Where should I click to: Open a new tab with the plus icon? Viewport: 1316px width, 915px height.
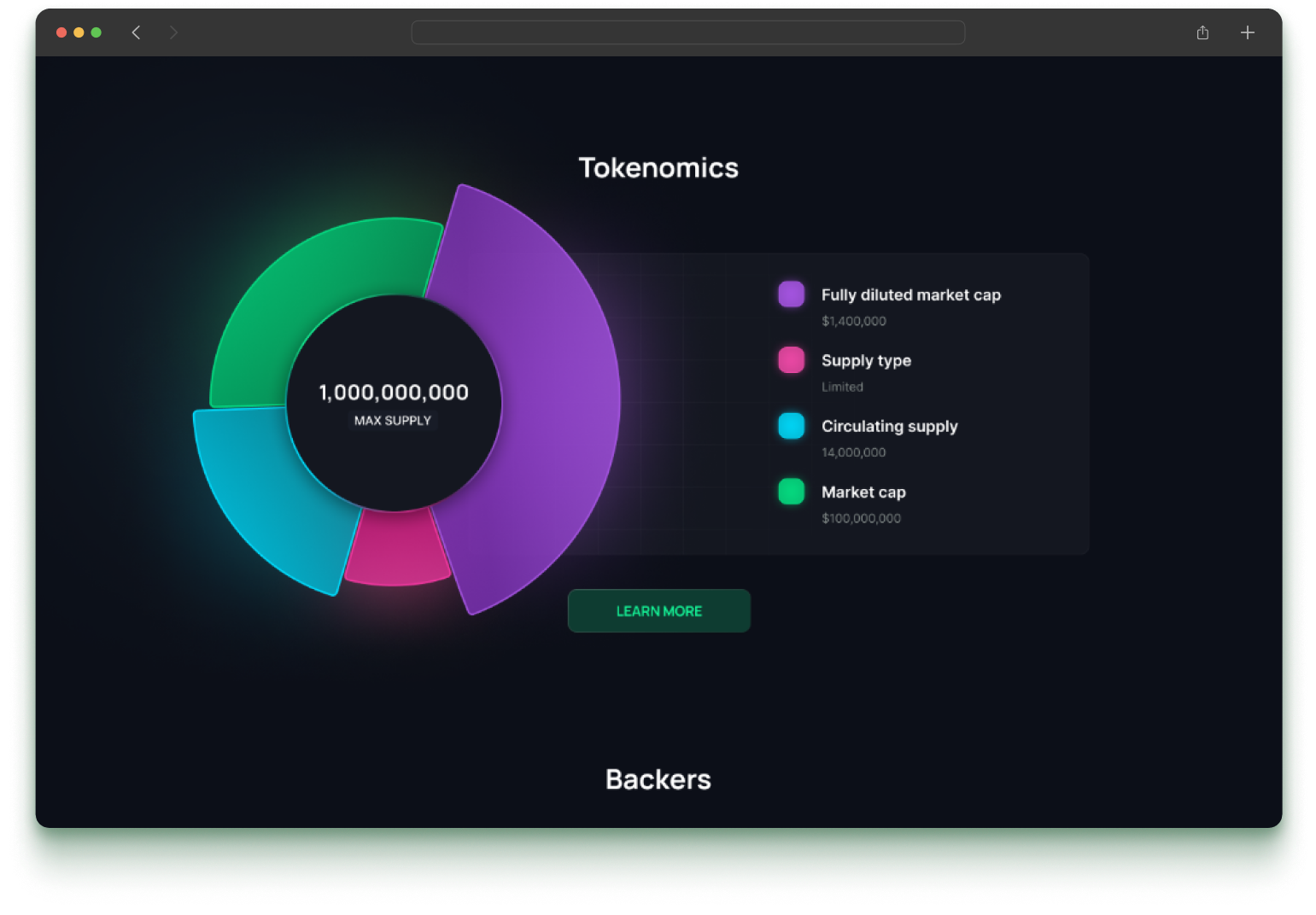1247,32
